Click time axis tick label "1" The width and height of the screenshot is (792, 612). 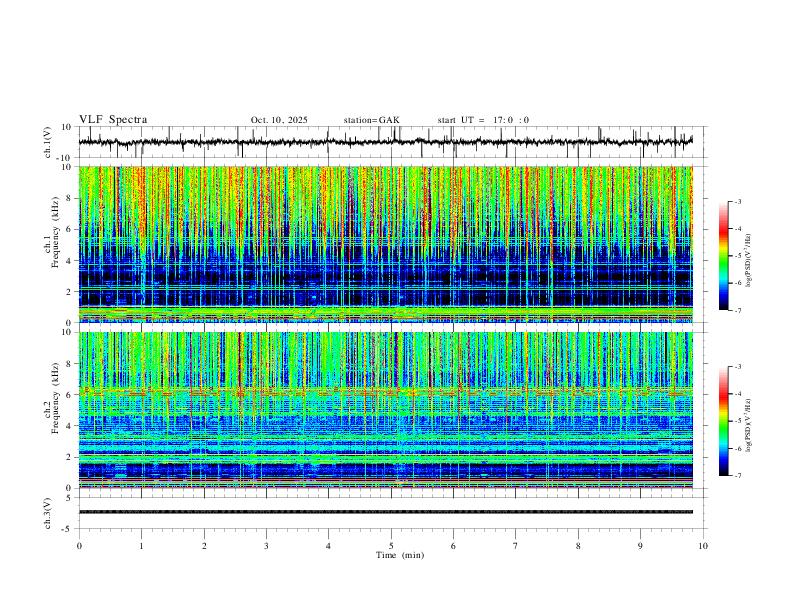(141, 546)
